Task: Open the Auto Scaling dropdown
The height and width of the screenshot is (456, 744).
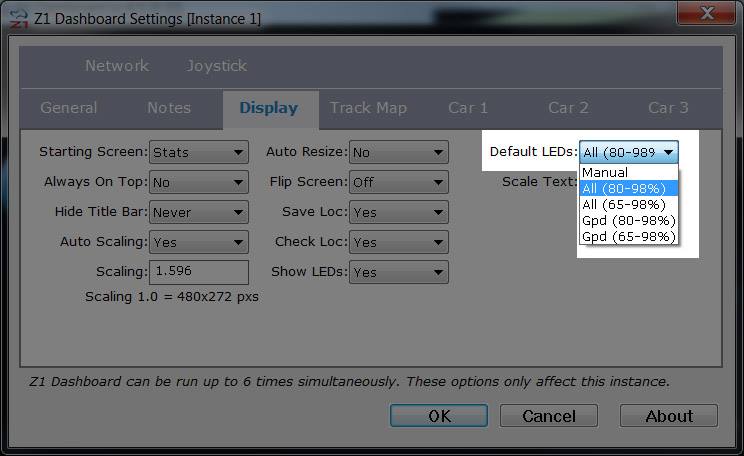Action: coord(199,242)
